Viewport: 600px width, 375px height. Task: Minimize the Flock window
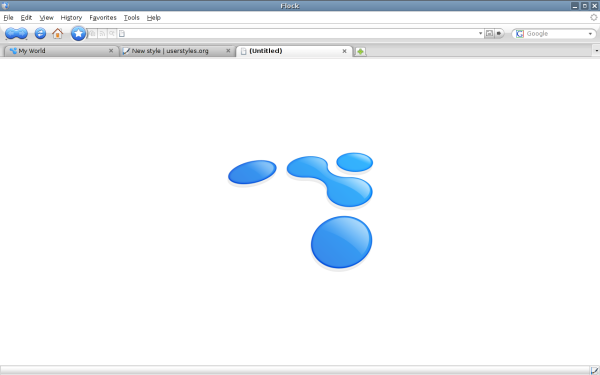pos(575,6)
